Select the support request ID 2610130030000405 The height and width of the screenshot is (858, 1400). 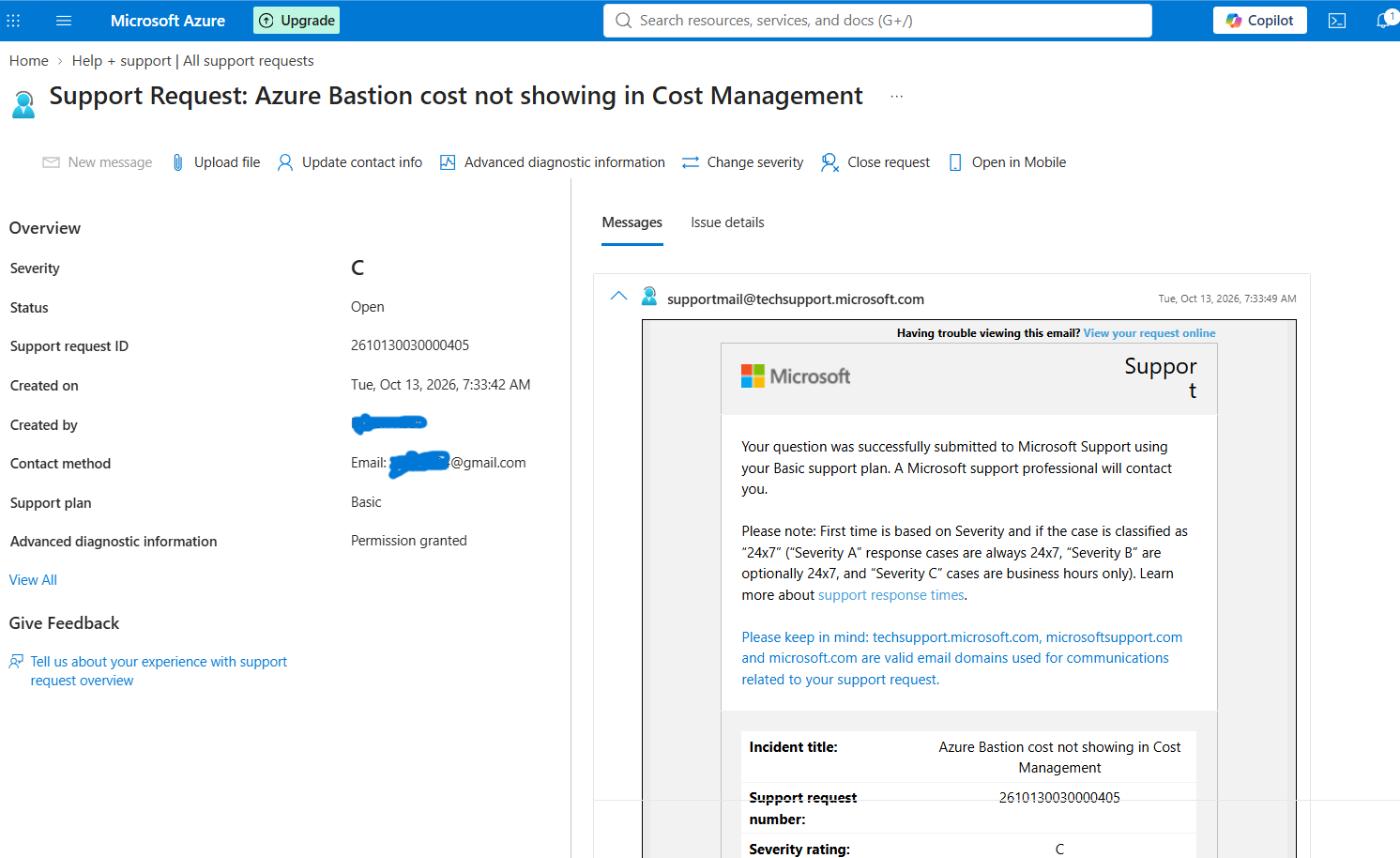pyautogui.click(x=410, y=345)
